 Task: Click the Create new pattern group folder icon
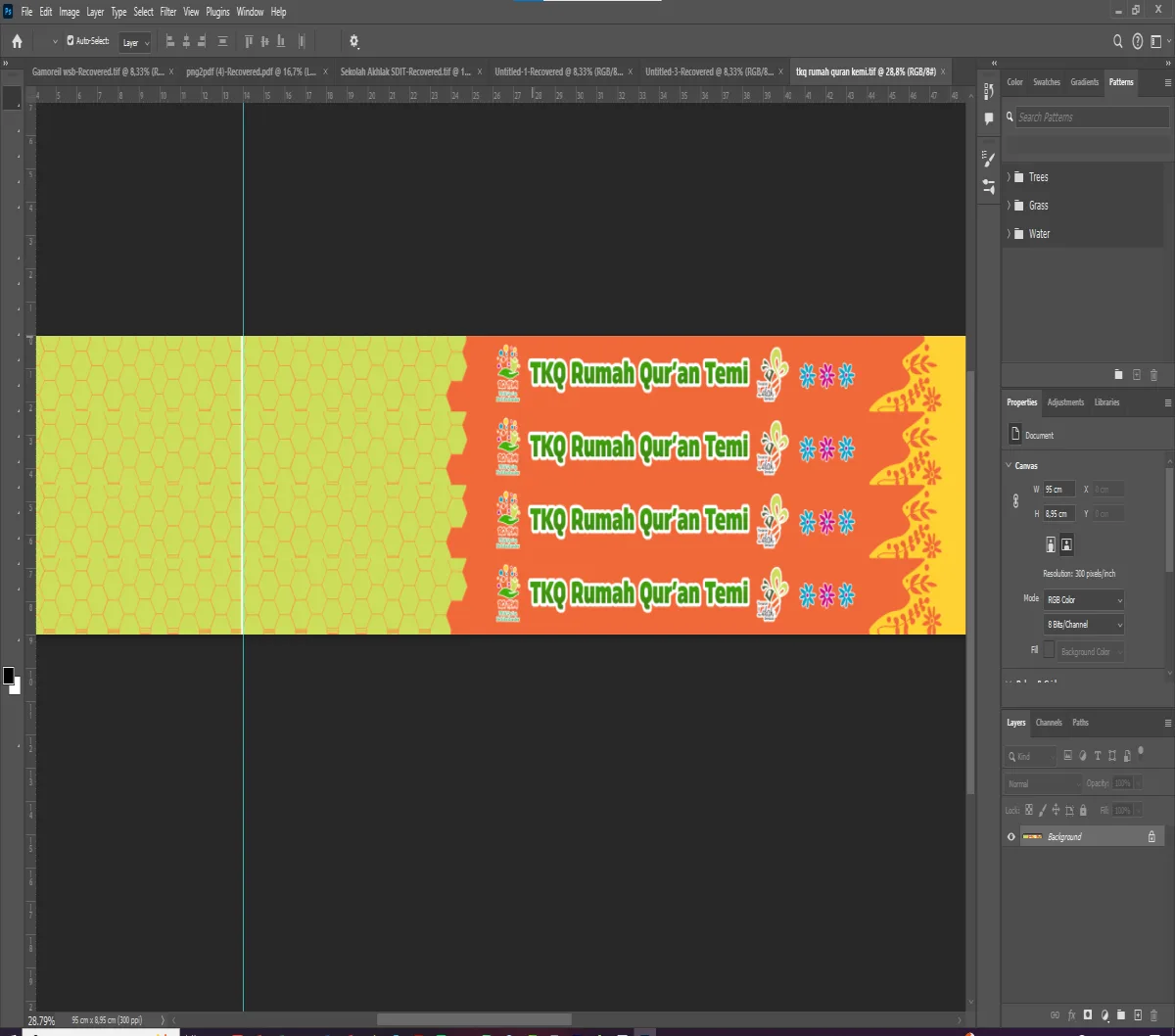(x=1119, y=374)
